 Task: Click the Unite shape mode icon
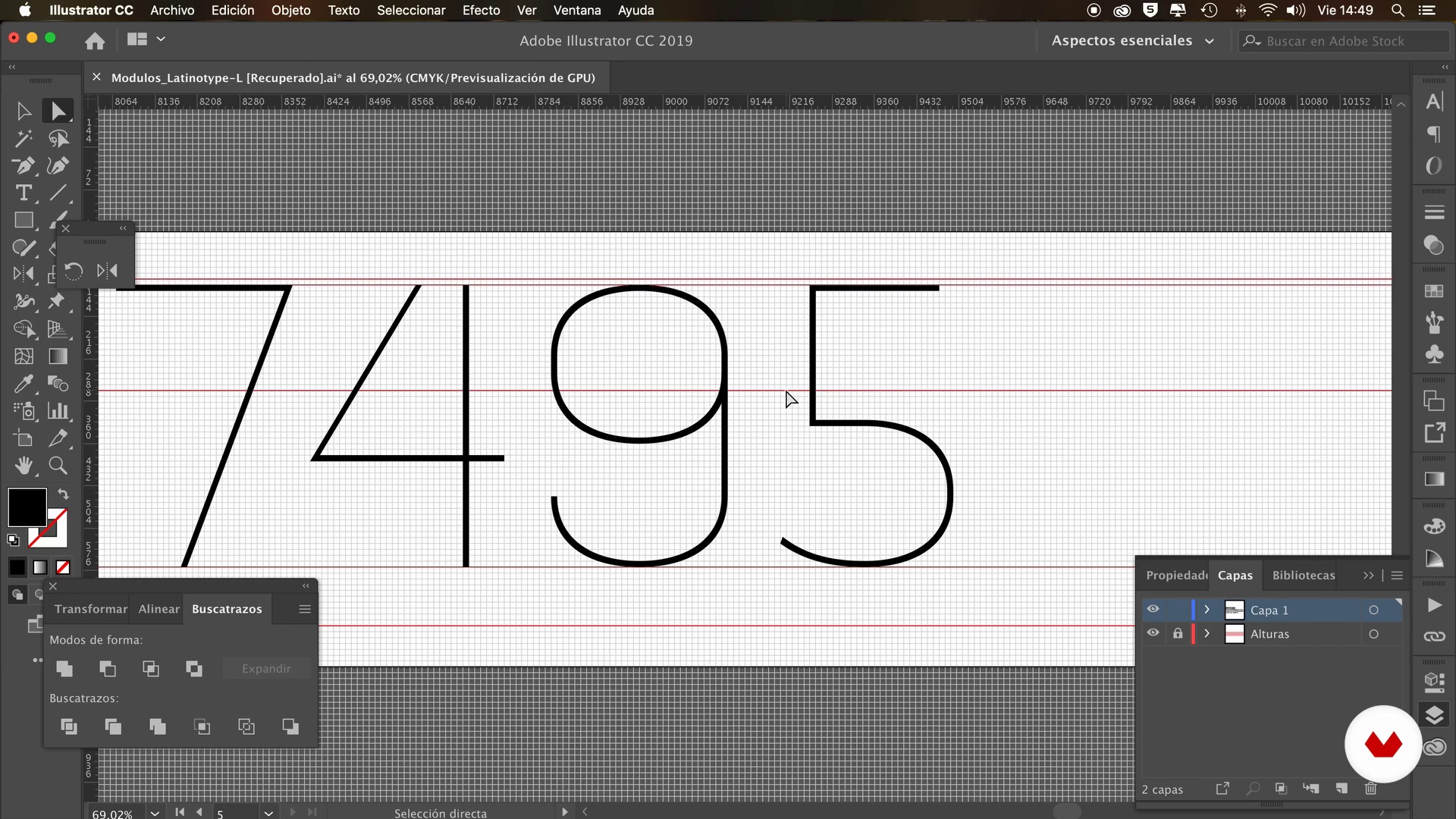pyautogui.click(x=64, y=669)
